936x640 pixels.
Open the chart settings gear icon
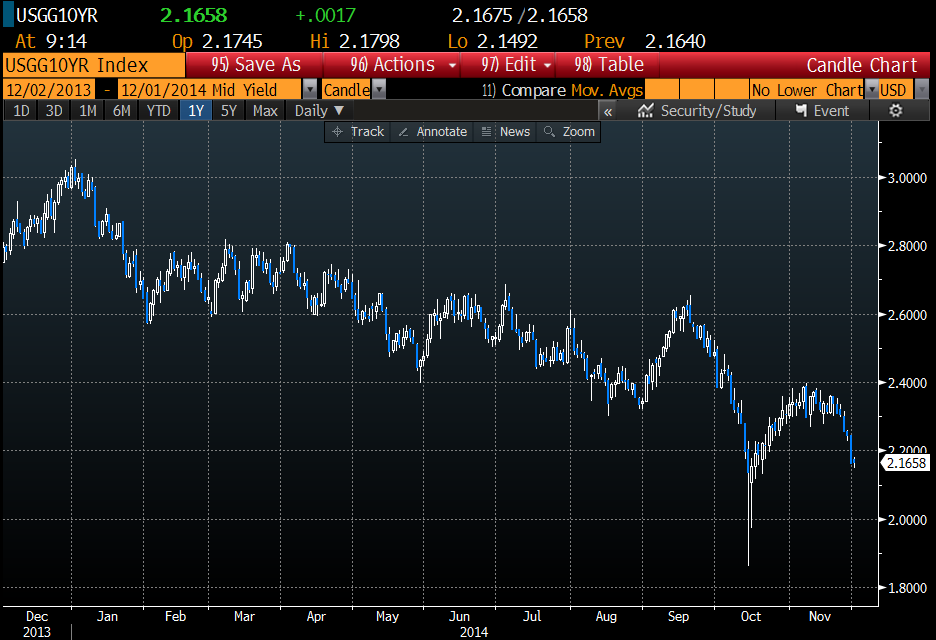point(895,111)
